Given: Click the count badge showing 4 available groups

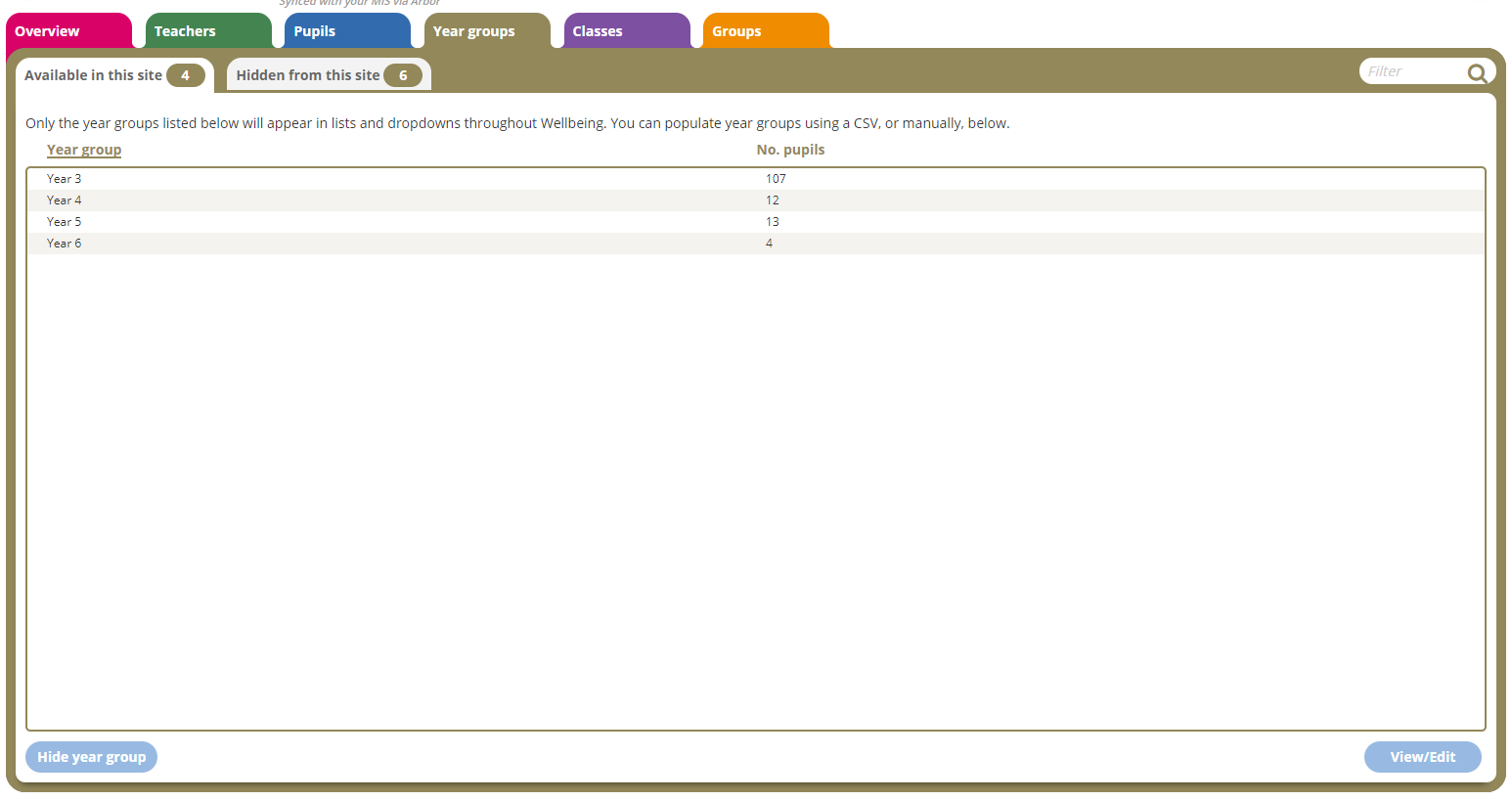Looking at the screenshot, I should coord(186,74).
